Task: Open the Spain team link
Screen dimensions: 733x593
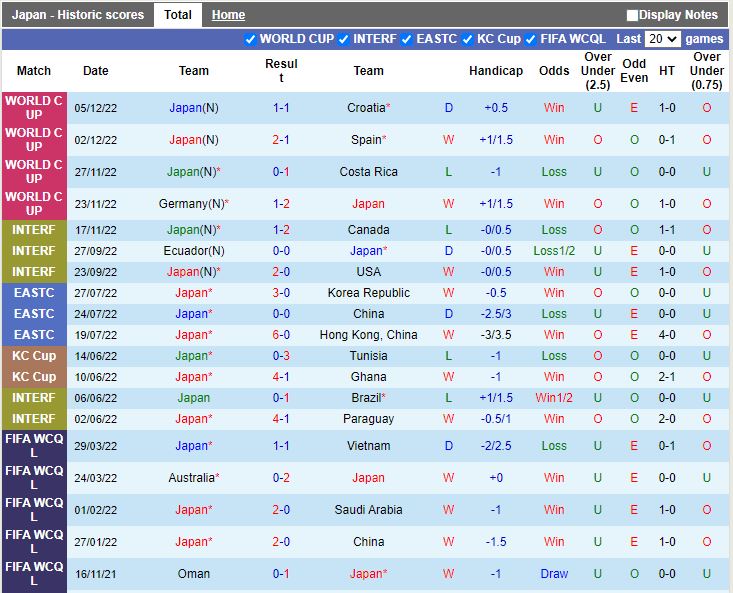Action: click(366, 140)
